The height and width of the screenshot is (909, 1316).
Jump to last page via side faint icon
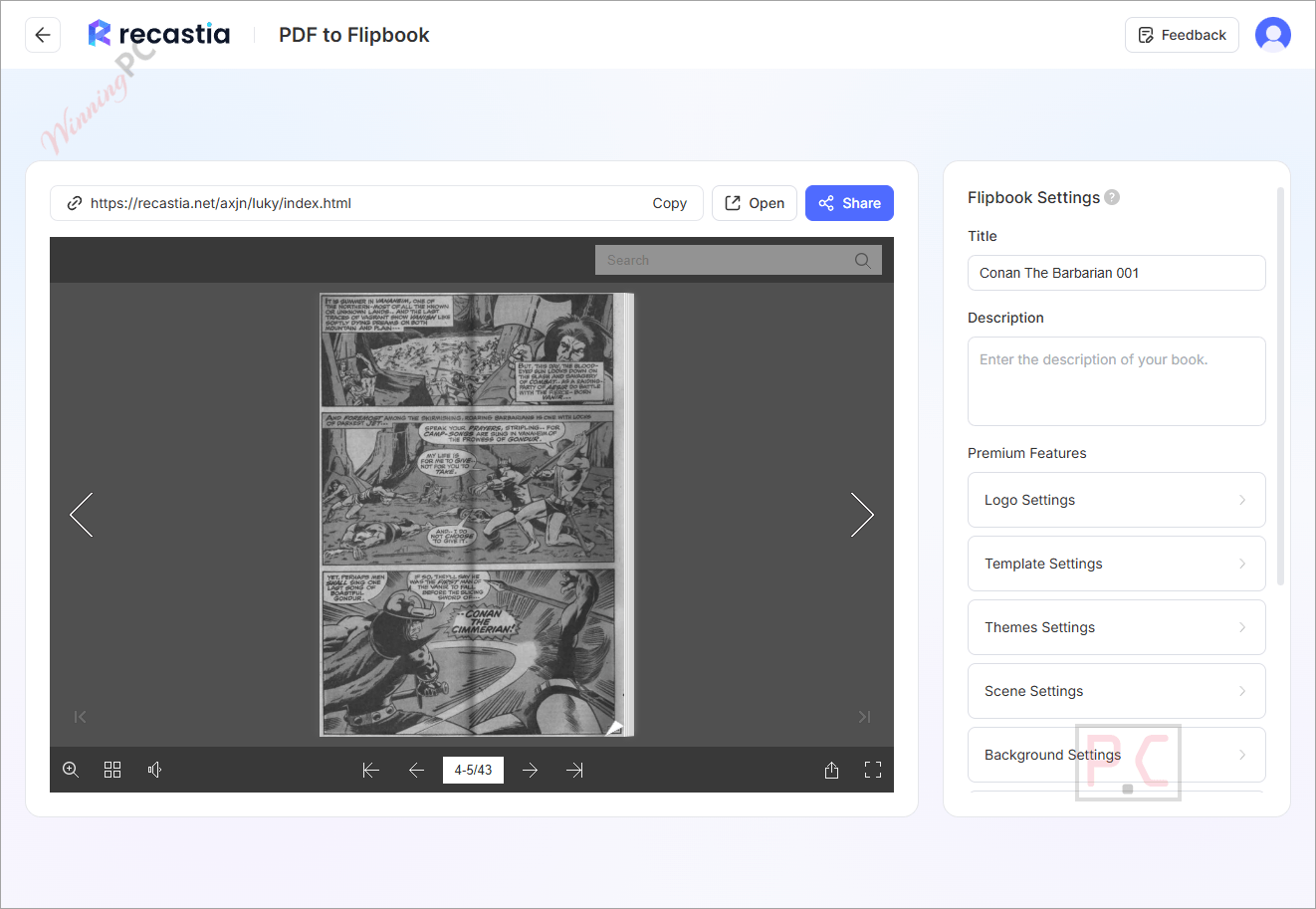pos(864,717)
